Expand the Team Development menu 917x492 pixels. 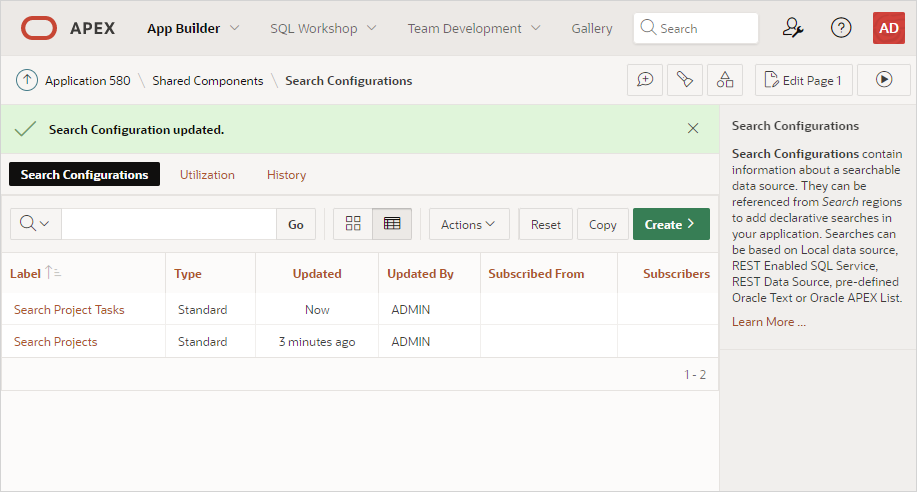474,28
